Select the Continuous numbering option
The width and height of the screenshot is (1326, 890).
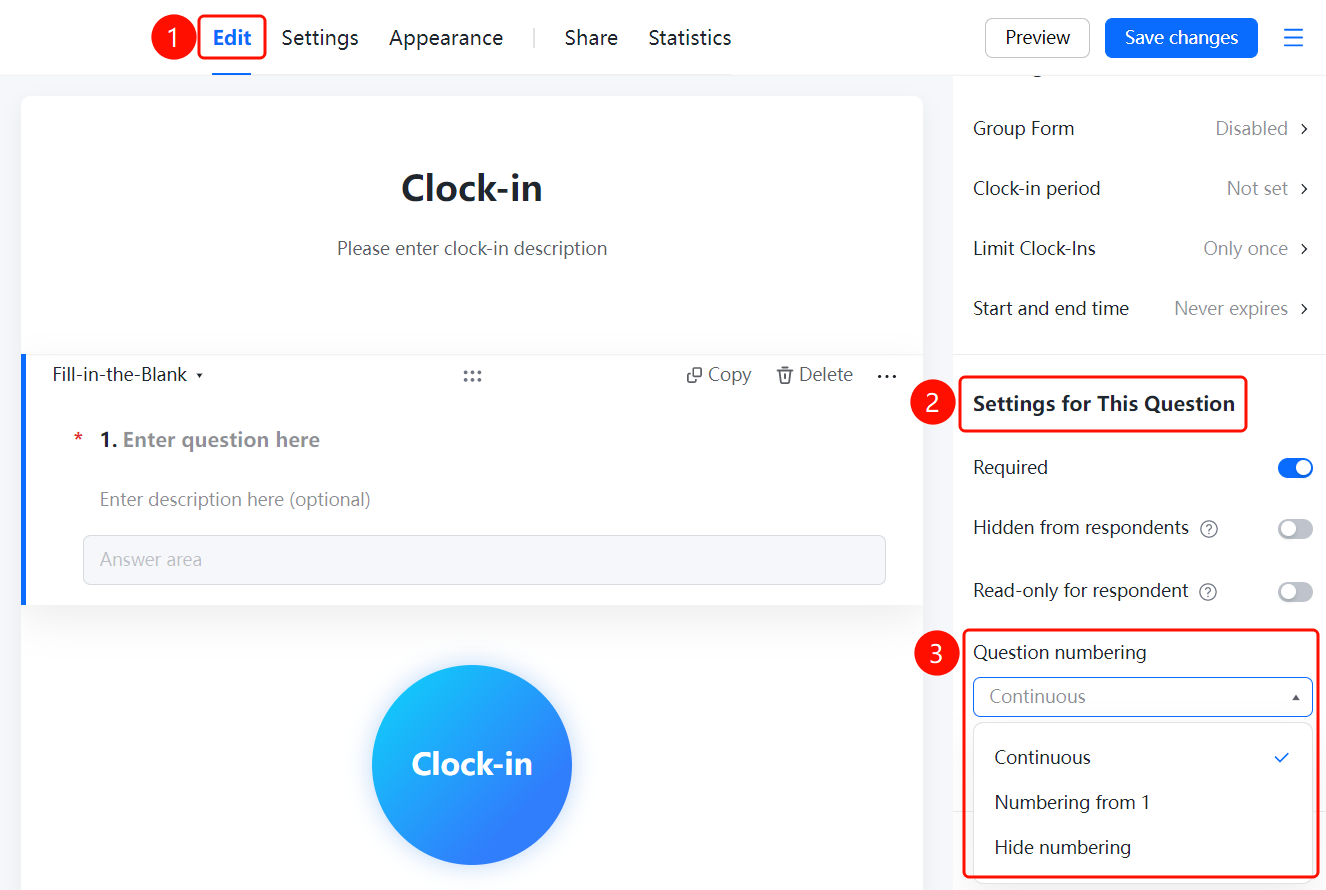point(1143,758)
